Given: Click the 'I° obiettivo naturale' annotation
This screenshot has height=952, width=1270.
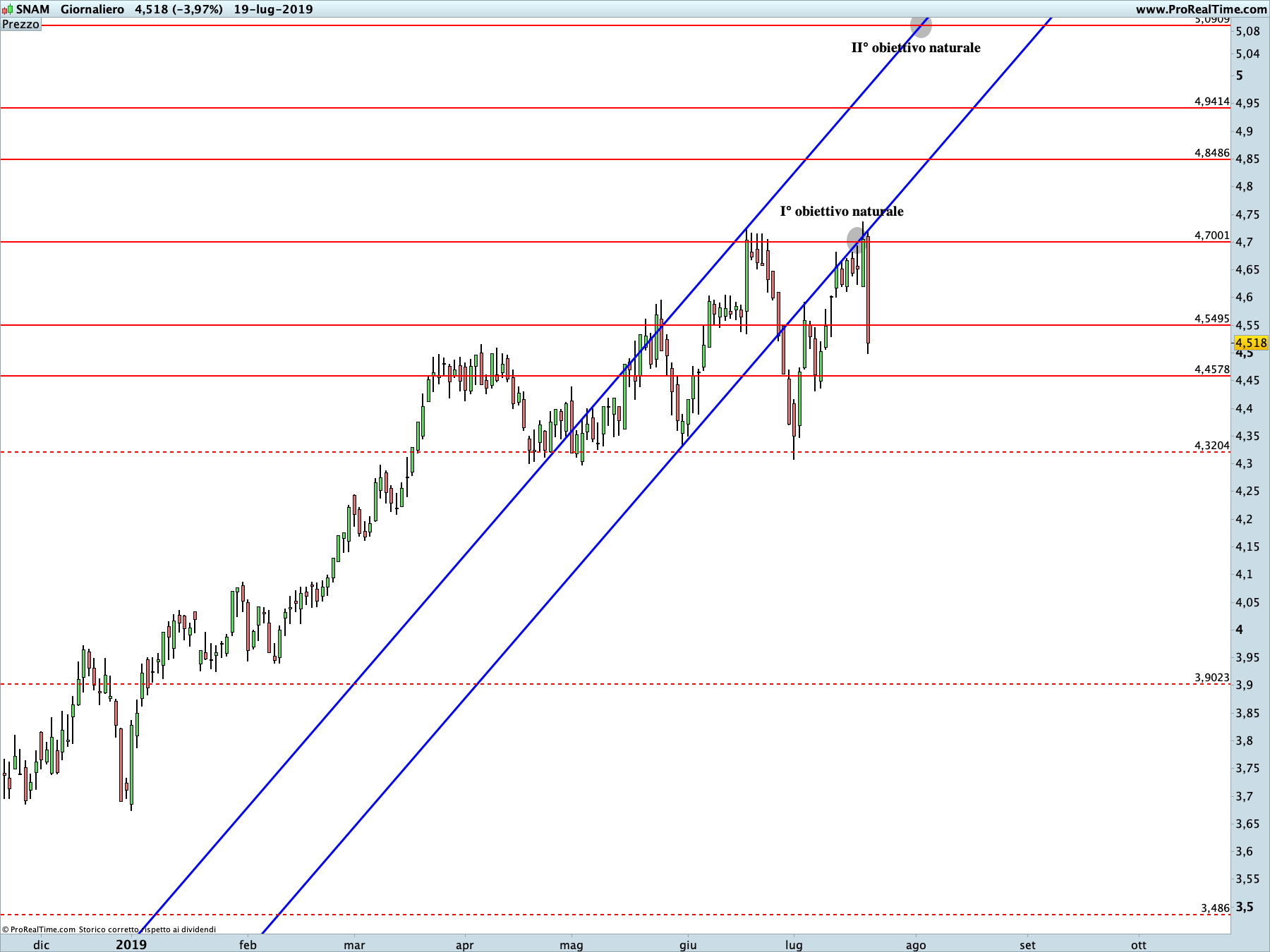Looking at the screenshot, I should click(x=842, y=211).
